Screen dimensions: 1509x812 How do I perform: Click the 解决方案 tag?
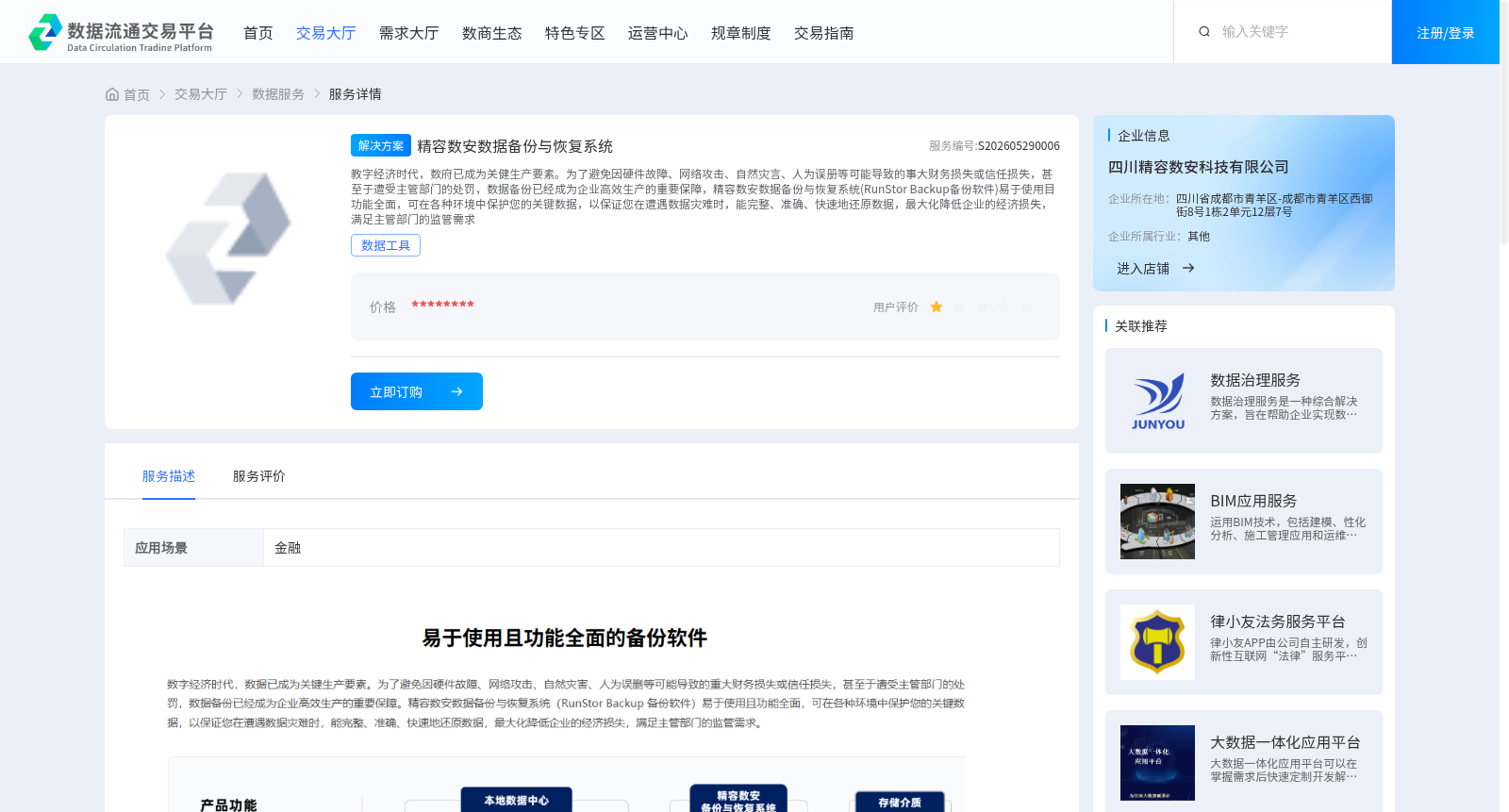(381, 145)
